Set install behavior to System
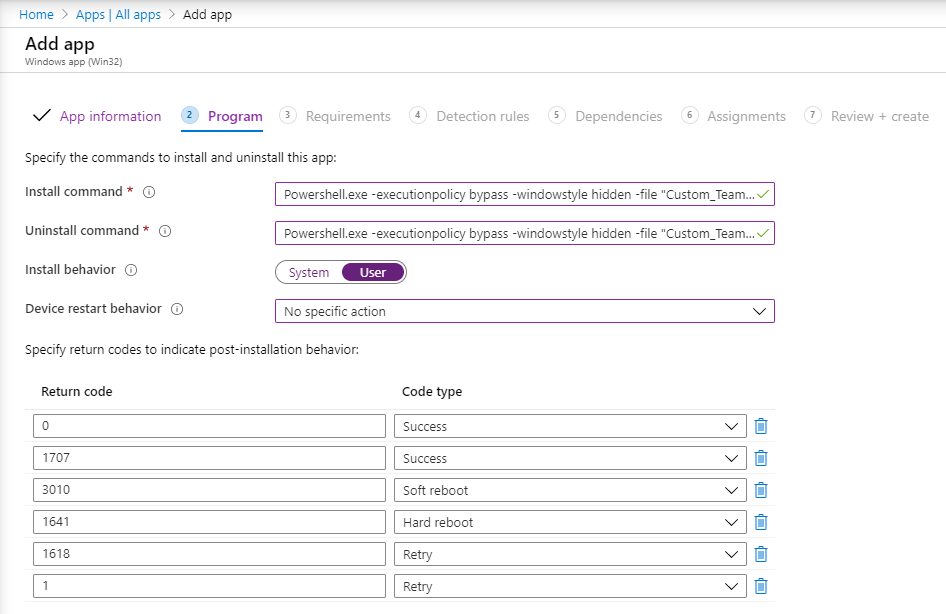946x614 pixels. pyautogui.click(x=309, y=272)
